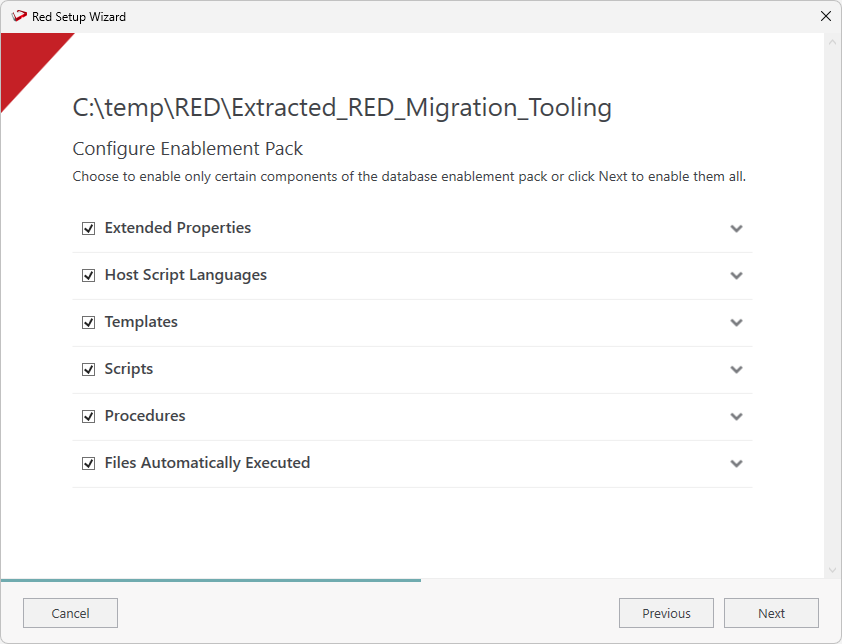842x644 pixels.
Task: Uncheck Files Automatically Executed checkbox
Action: (88, 464)
